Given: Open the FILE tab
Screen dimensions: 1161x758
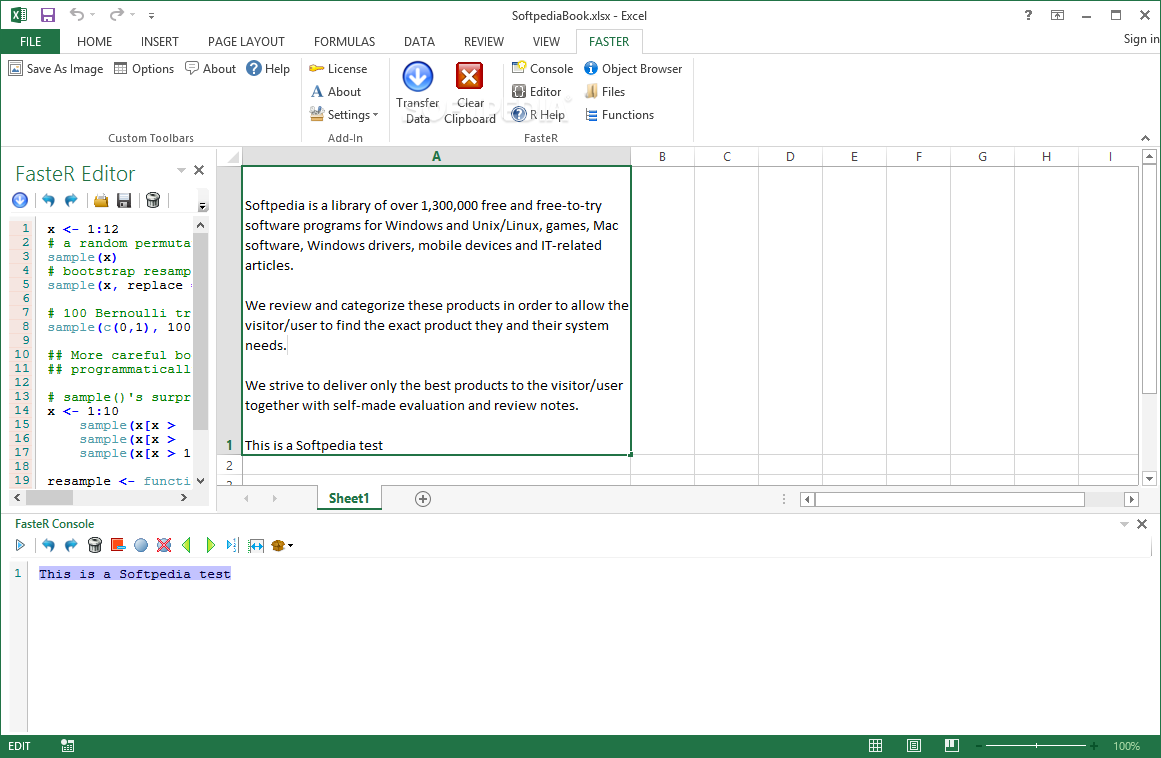Looking at the screenshot, I should pos(30,41).
